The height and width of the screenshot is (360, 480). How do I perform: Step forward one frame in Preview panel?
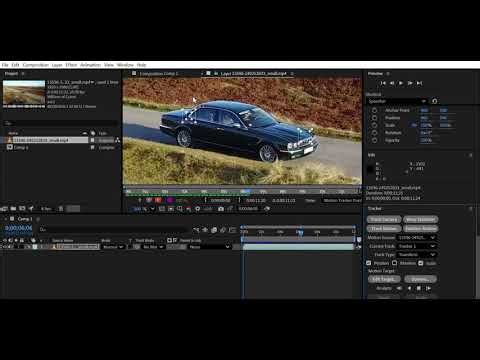click(x=410, y=83)
